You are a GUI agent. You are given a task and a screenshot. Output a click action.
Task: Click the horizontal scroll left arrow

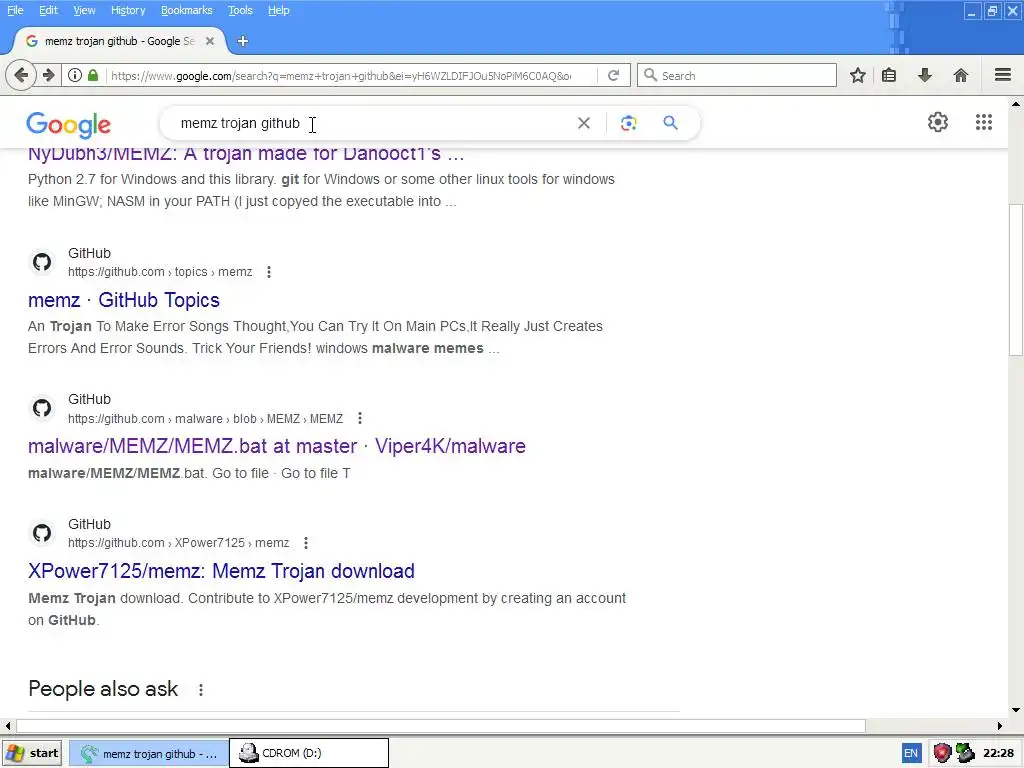[8, 726]
